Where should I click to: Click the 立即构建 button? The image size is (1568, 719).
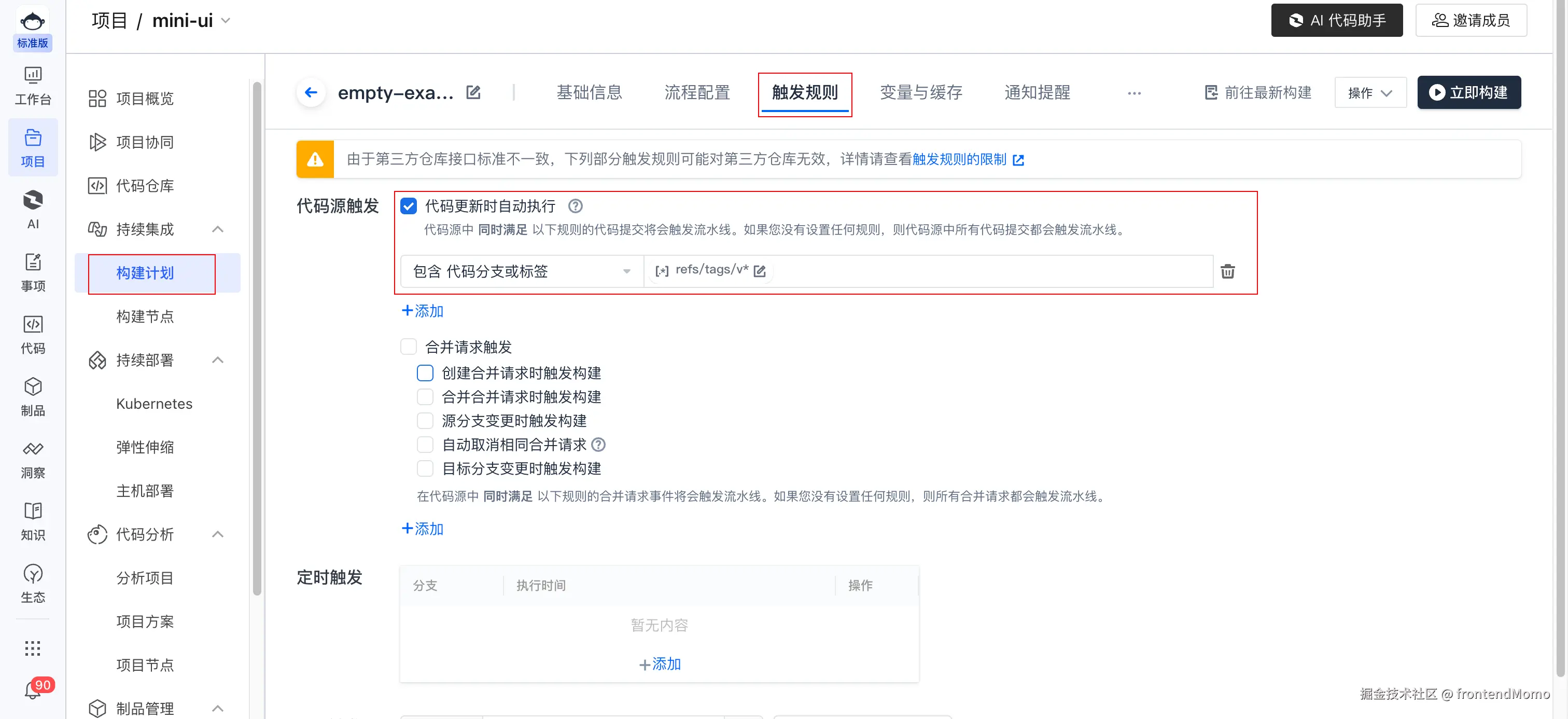pyautogui.click(x=1468, y=92)
